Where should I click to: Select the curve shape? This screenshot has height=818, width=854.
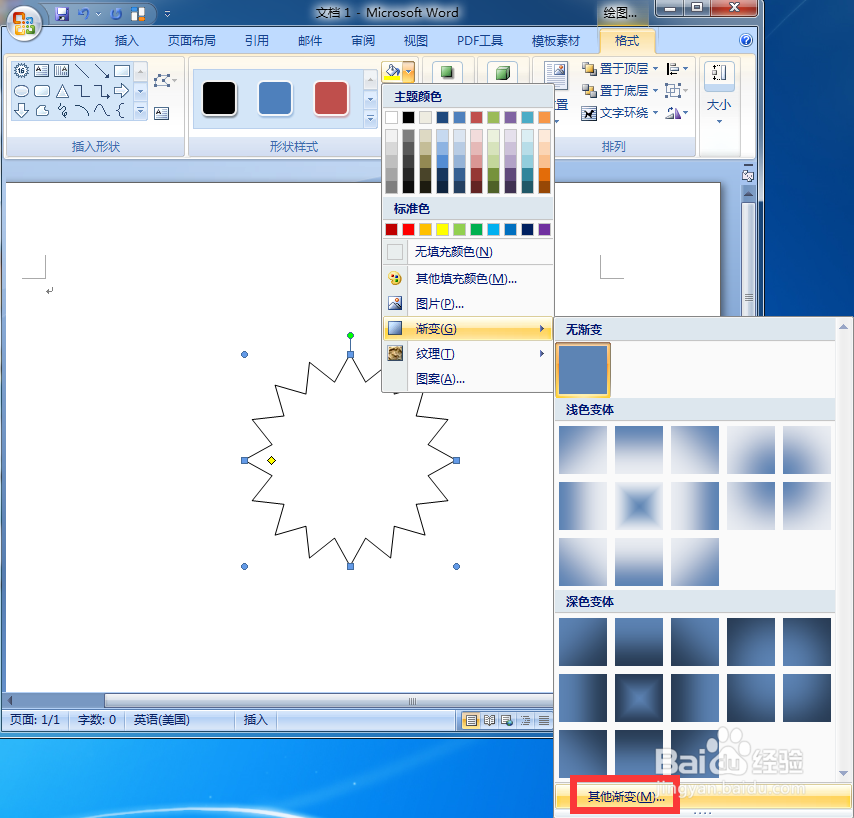pos(102,111)
